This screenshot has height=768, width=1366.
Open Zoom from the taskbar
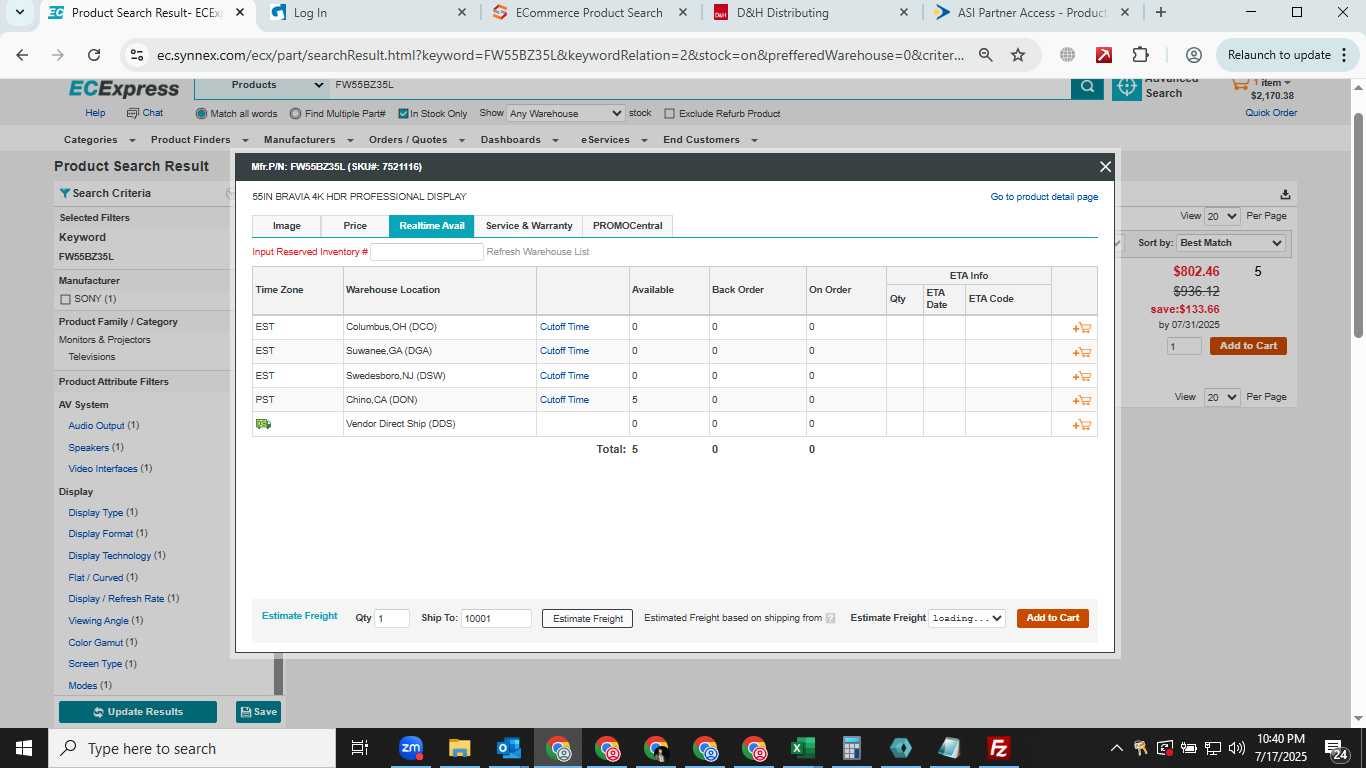point(410,748)
